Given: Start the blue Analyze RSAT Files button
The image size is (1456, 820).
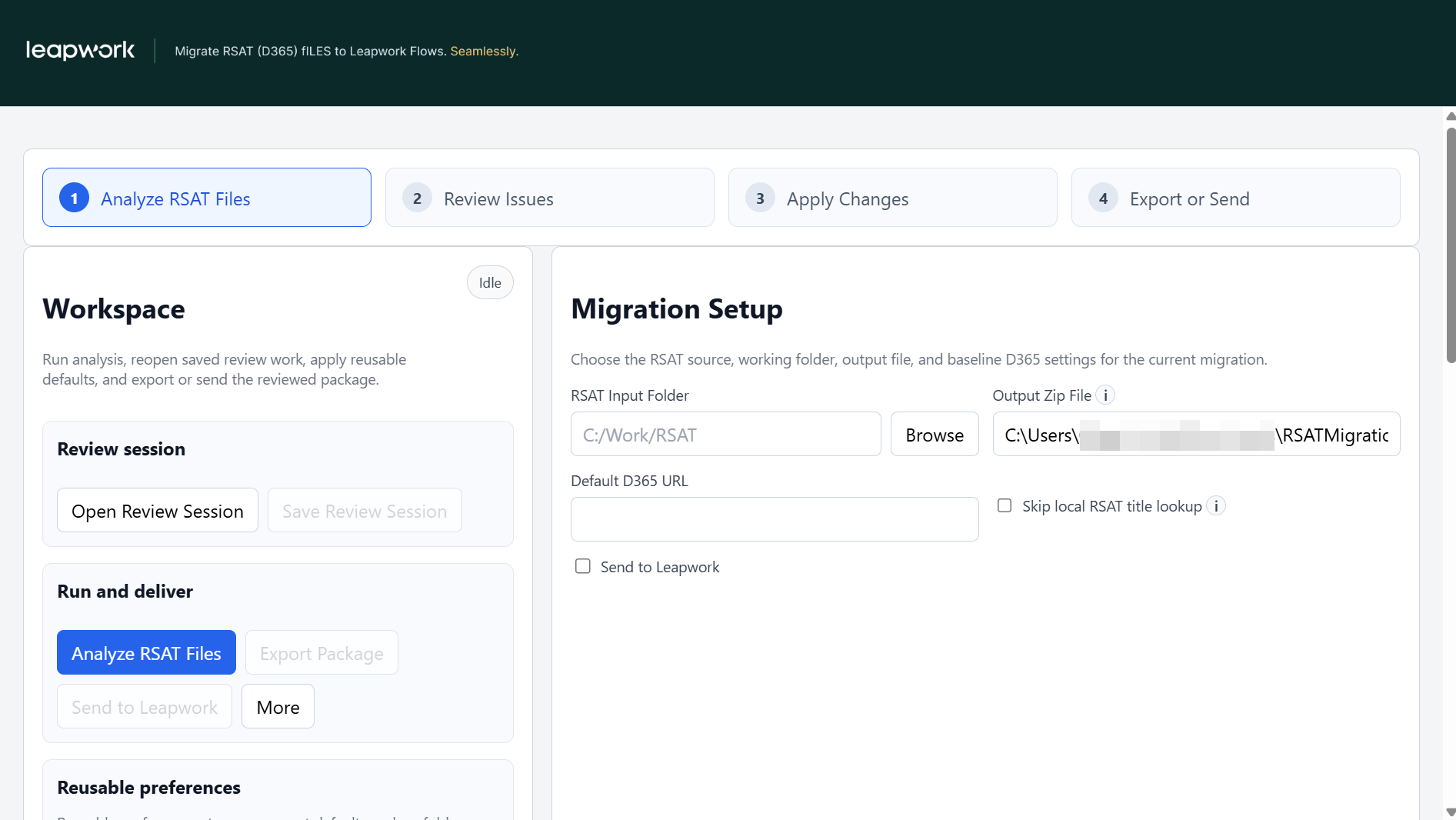Looking at the screenshot, I should (x=146, y=653).
